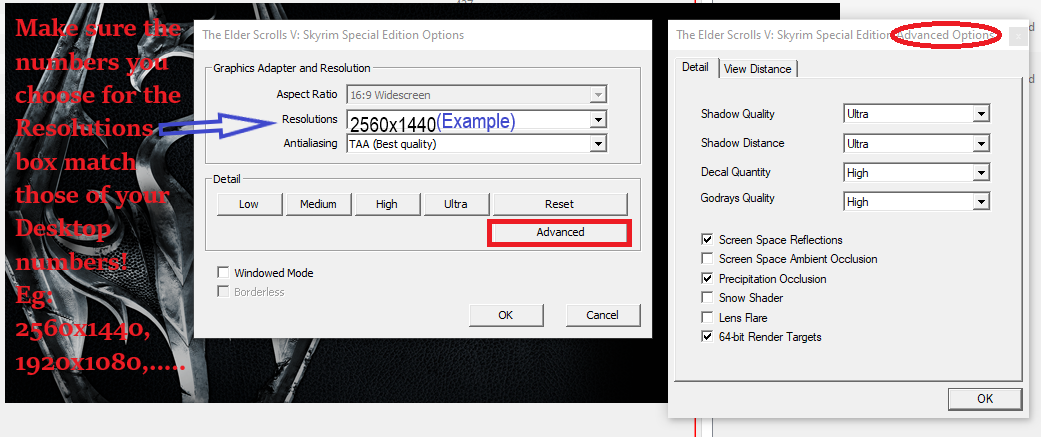Open the Antialiasing TAA dropdown

click(x=477, y=143)
